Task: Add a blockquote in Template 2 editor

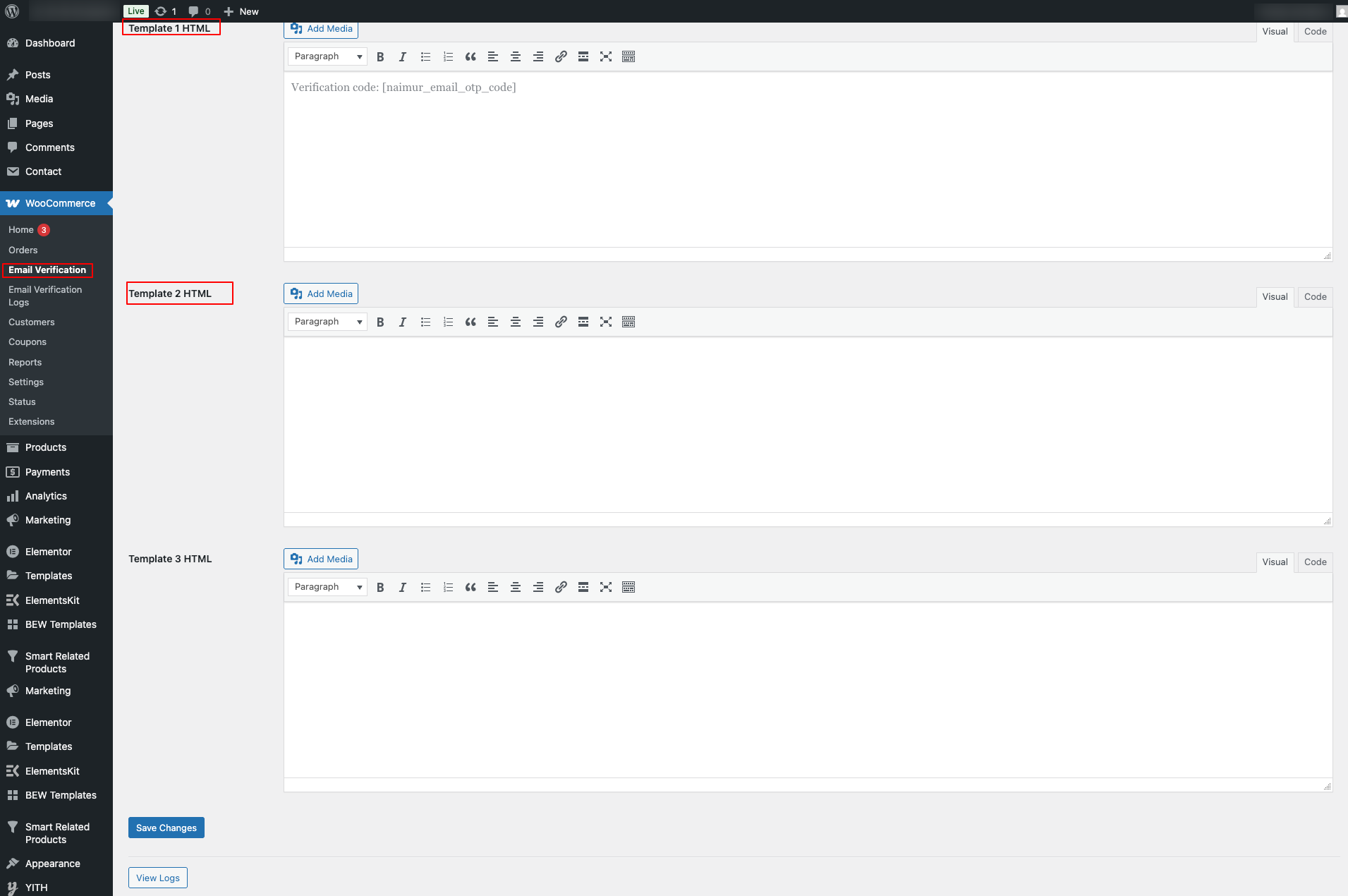Action: click(470, 322)
